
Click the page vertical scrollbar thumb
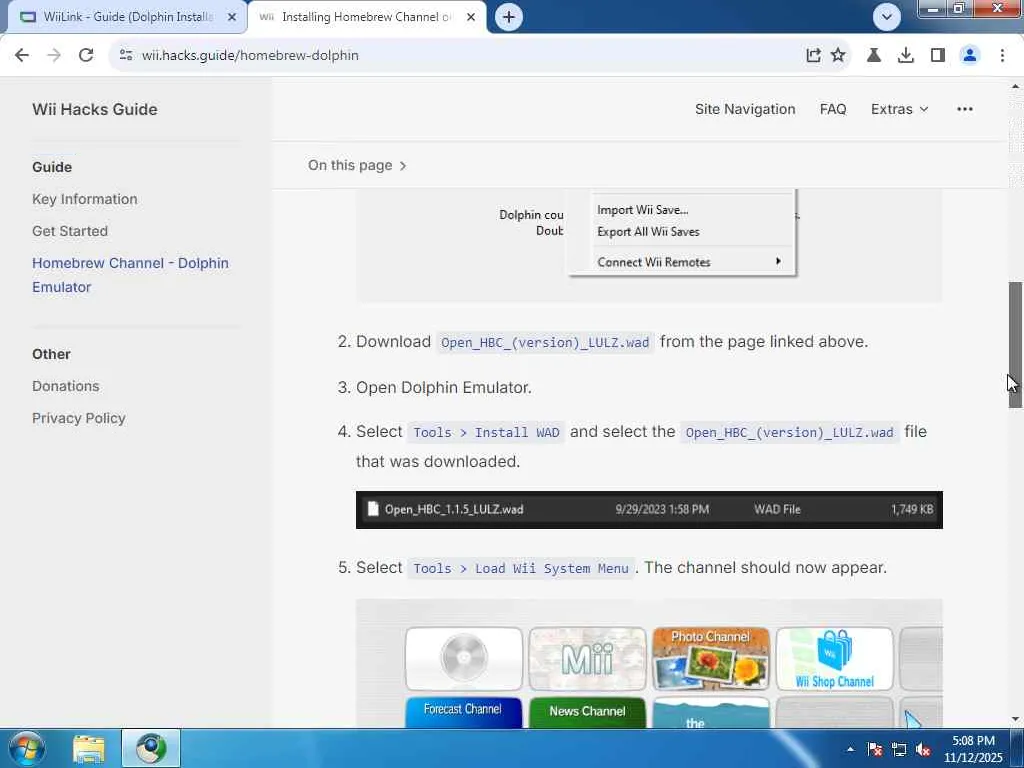1015,345
